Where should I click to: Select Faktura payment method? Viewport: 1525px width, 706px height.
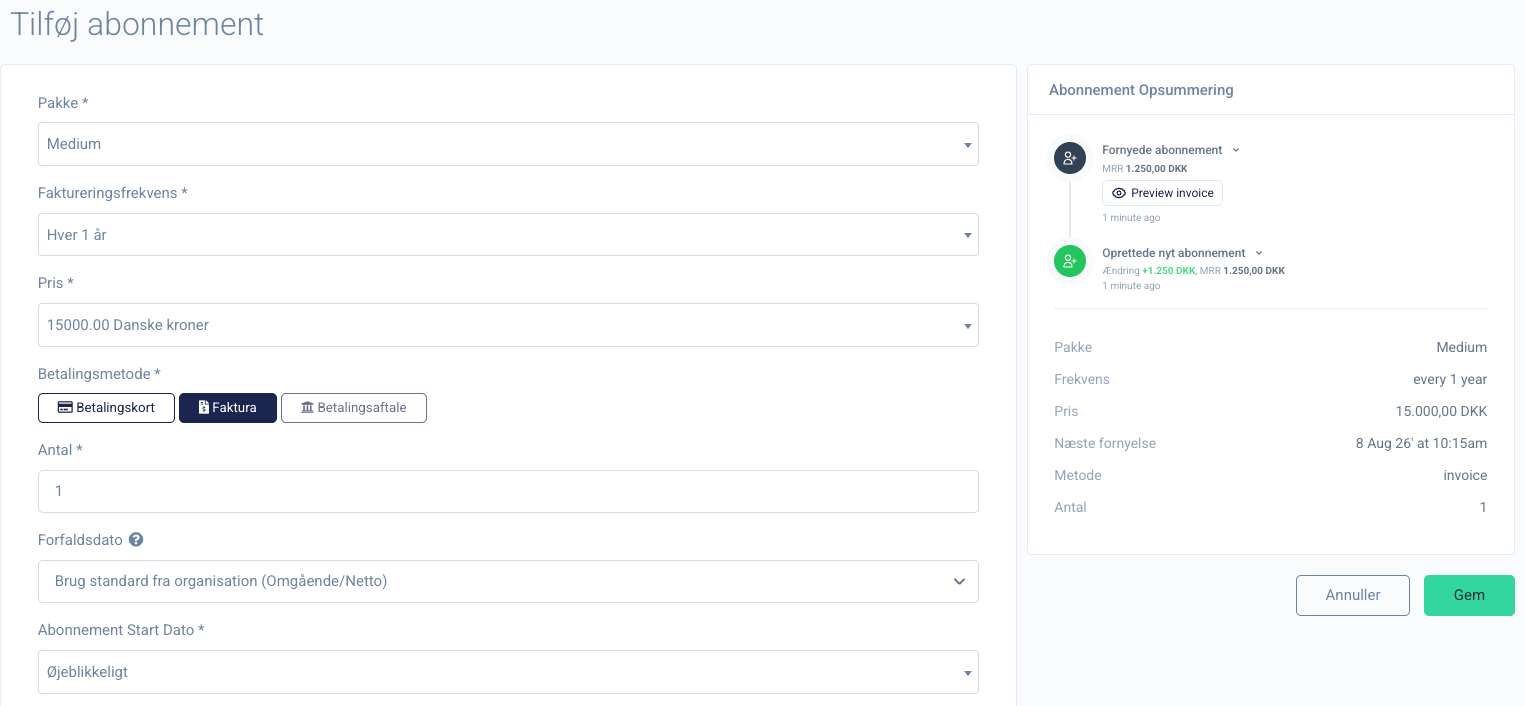pos(228,408)
